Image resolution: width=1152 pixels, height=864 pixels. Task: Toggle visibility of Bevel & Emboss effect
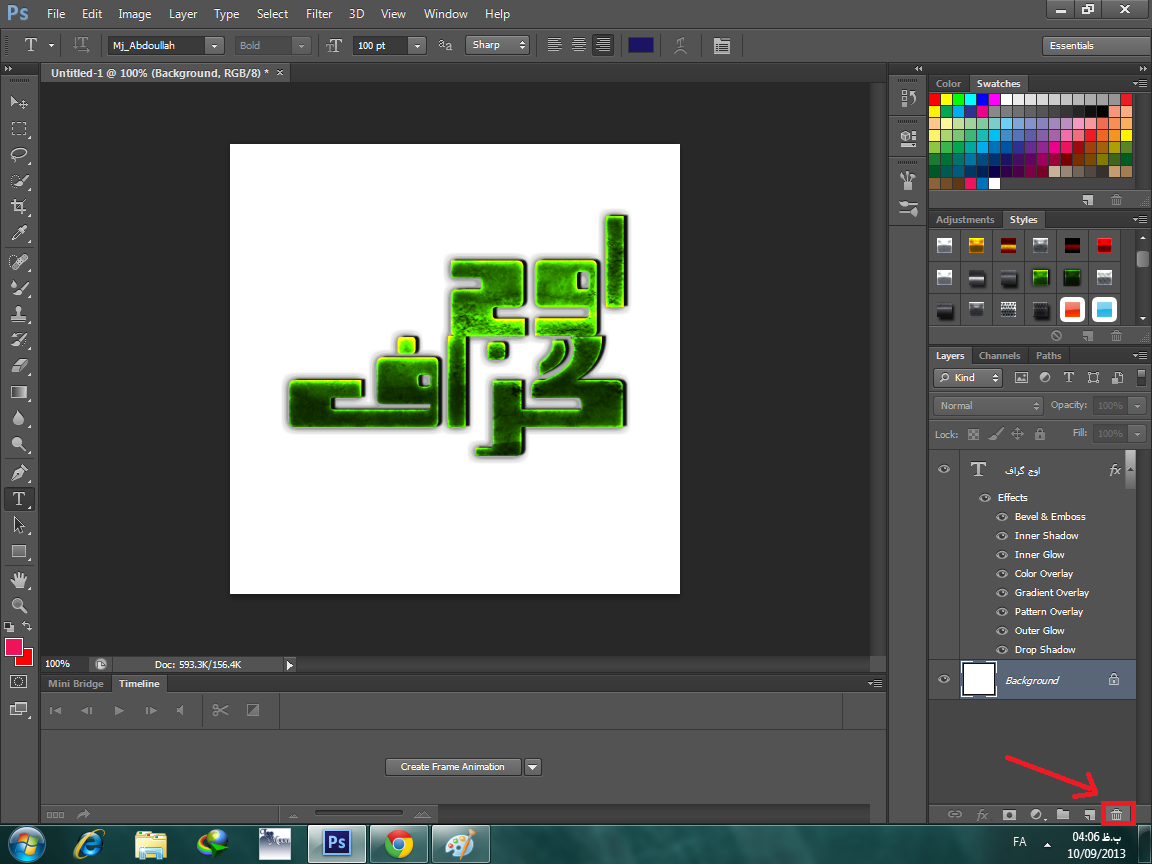click(x=1002, y=517)
